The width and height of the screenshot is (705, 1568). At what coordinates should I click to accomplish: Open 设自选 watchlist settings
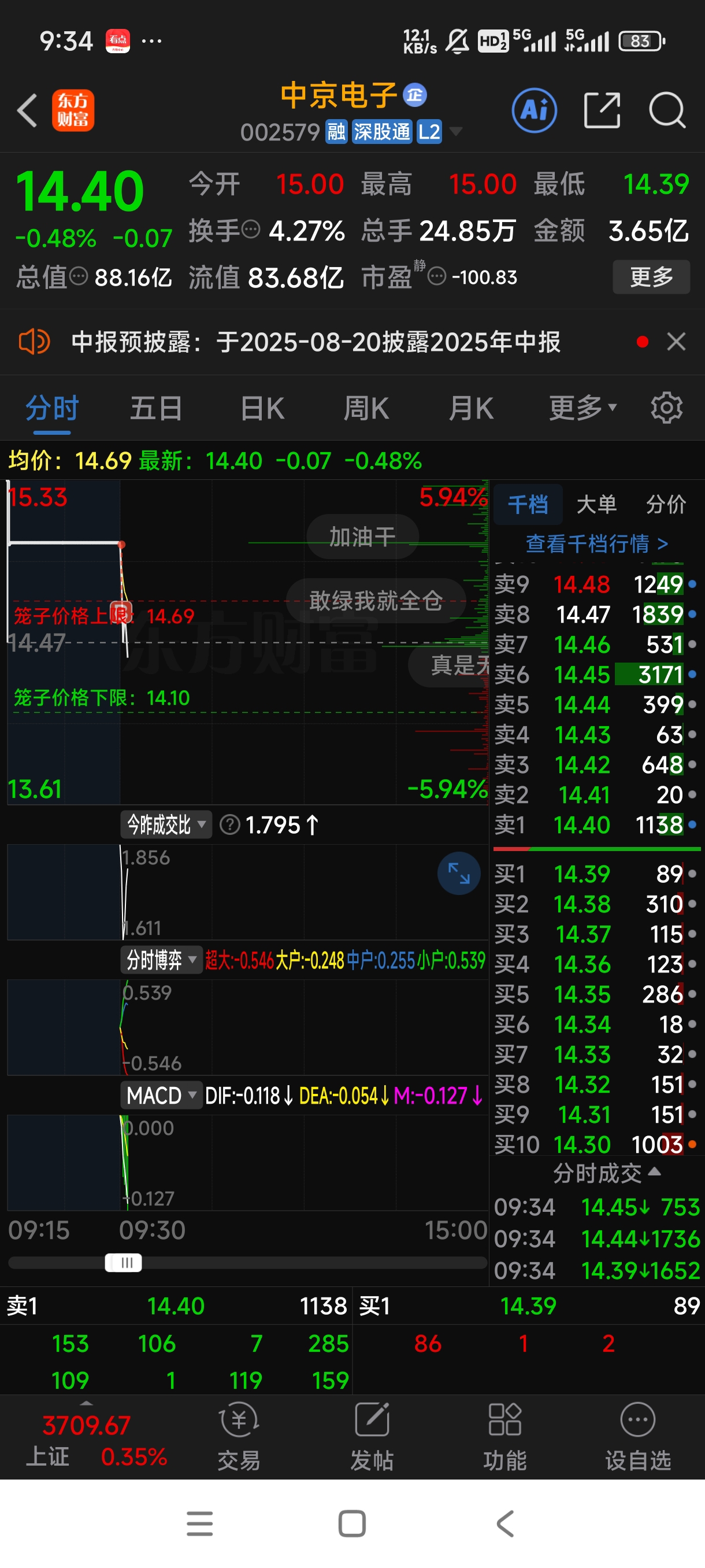(637, 1437)
